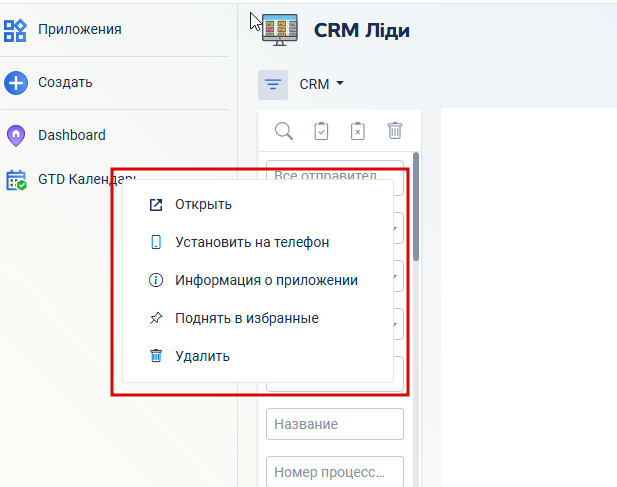Open GTD Календарь calendar icon
This screenshot has height=487, width=617.
click(x=16, y=180)
